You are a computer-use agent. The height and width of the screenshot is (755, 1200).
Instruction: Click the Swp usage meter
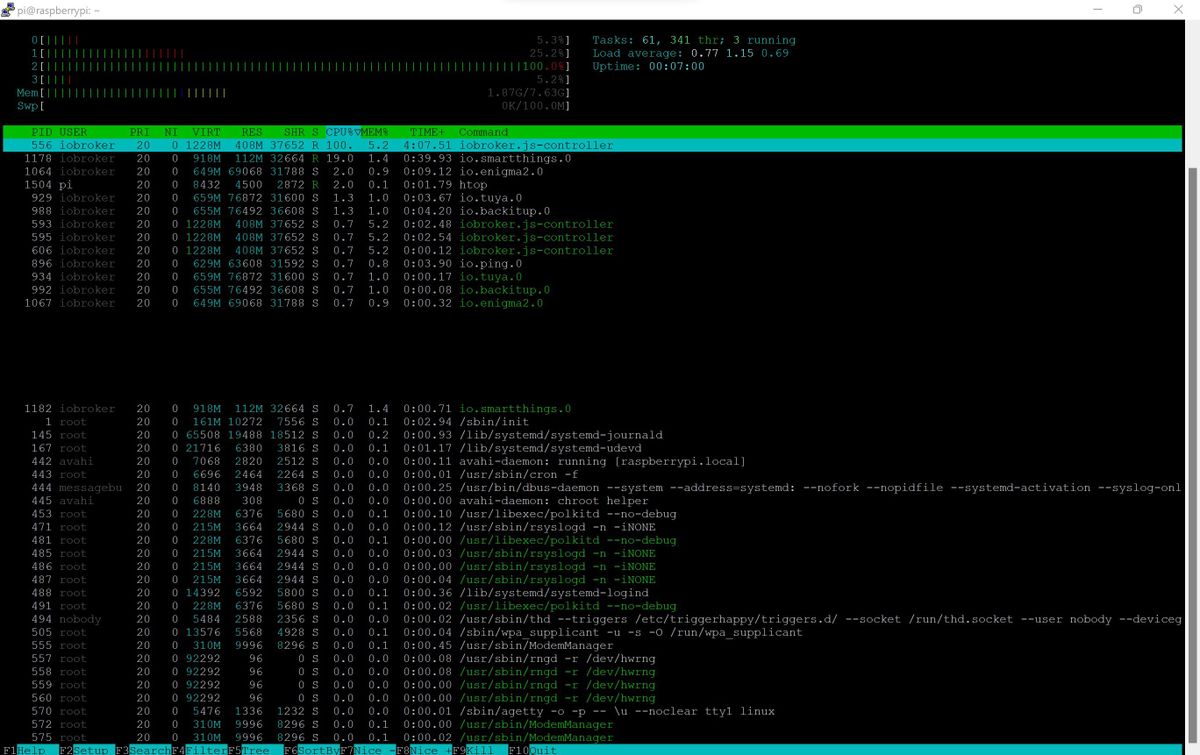point(293,105)
